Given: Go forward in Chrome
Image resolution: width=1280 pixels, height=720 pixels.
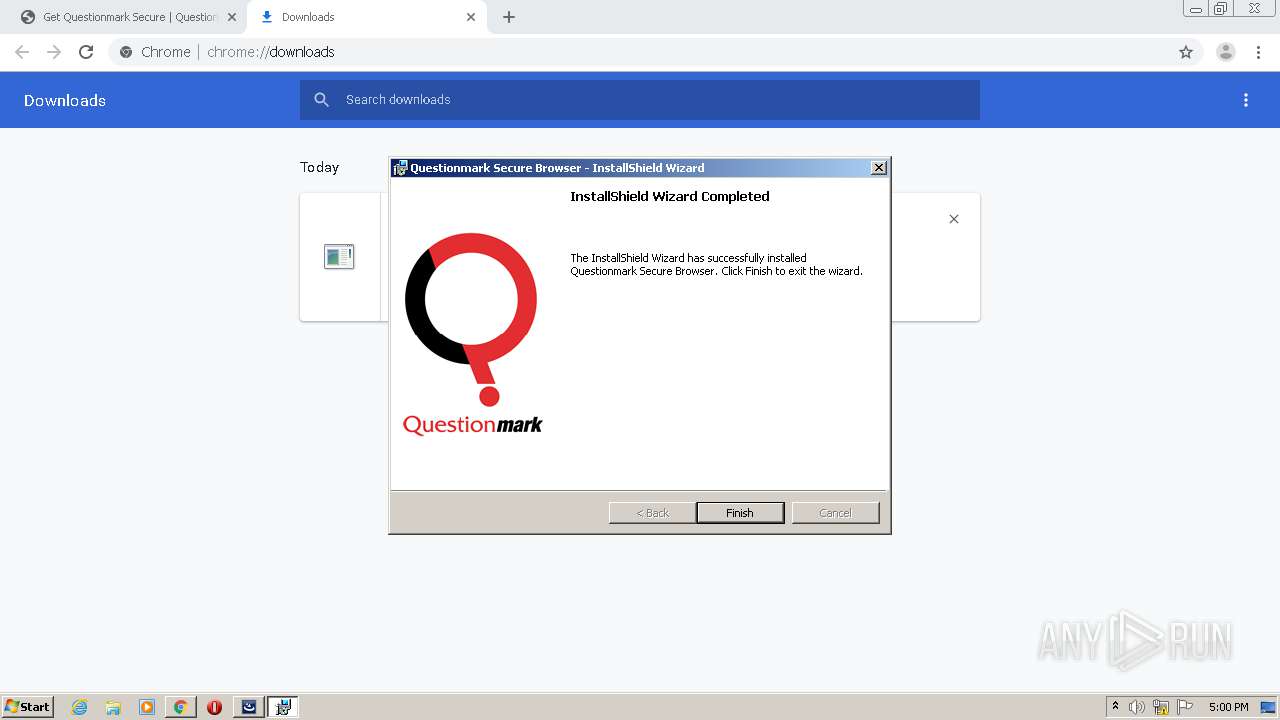Looking at the screenshot, I should [x=54, y=52].
